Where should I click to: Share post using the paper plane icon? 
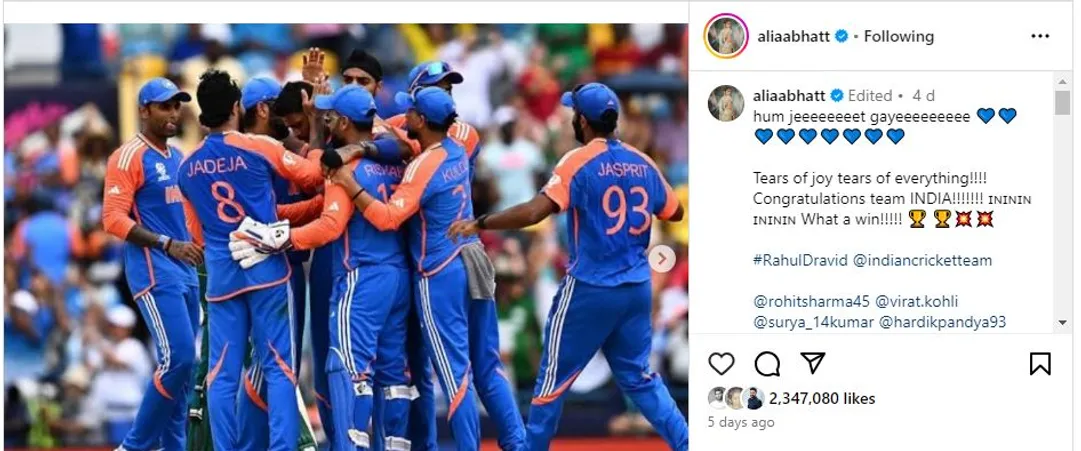pyautogui.click(x=812, y=363)
